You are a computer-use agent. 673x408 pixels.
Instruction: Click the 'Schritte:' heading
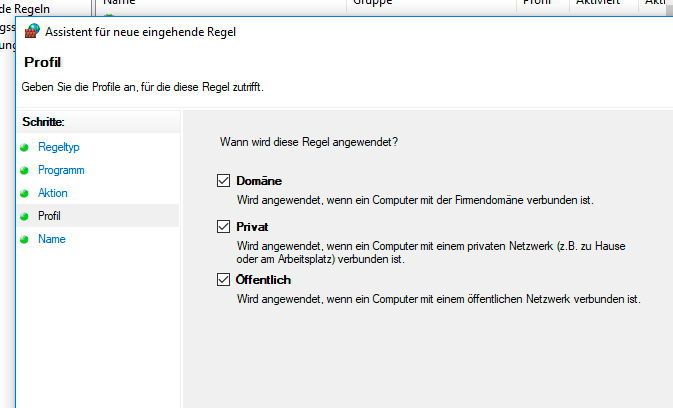click(43, 122)
